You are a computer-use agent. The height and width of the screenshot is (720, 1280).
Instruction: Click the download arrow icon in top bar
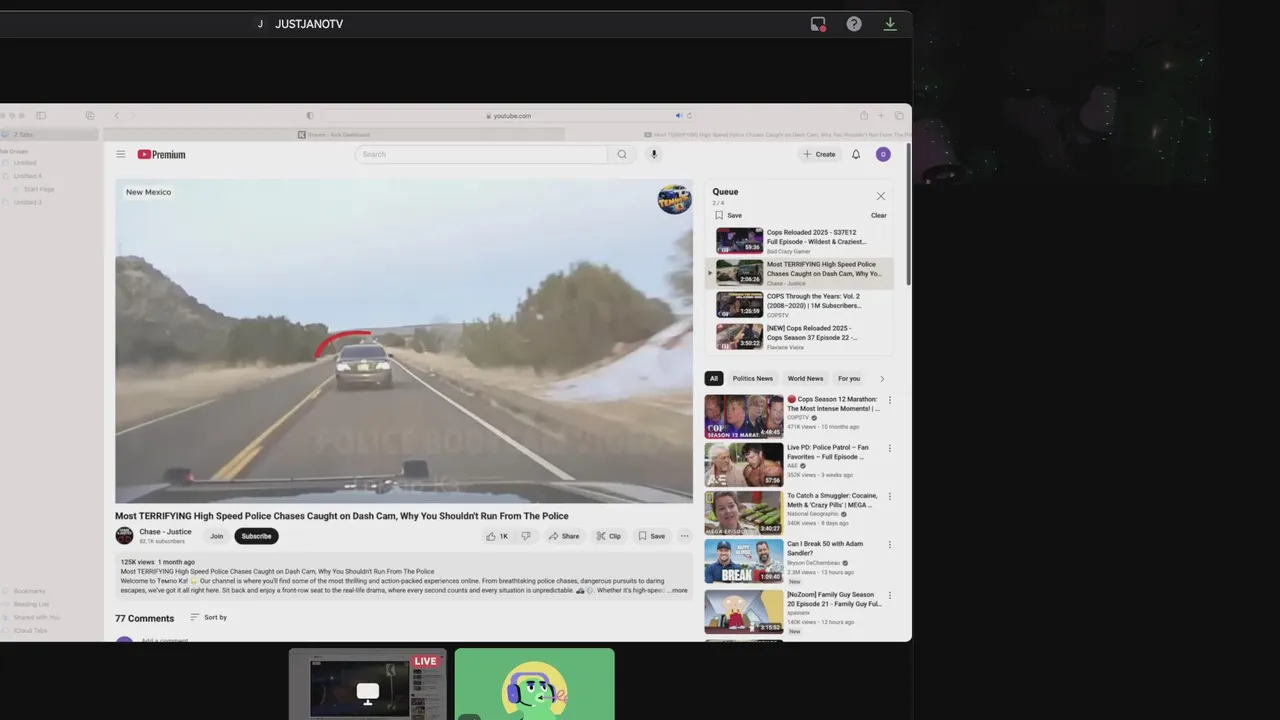pos(890,24)
